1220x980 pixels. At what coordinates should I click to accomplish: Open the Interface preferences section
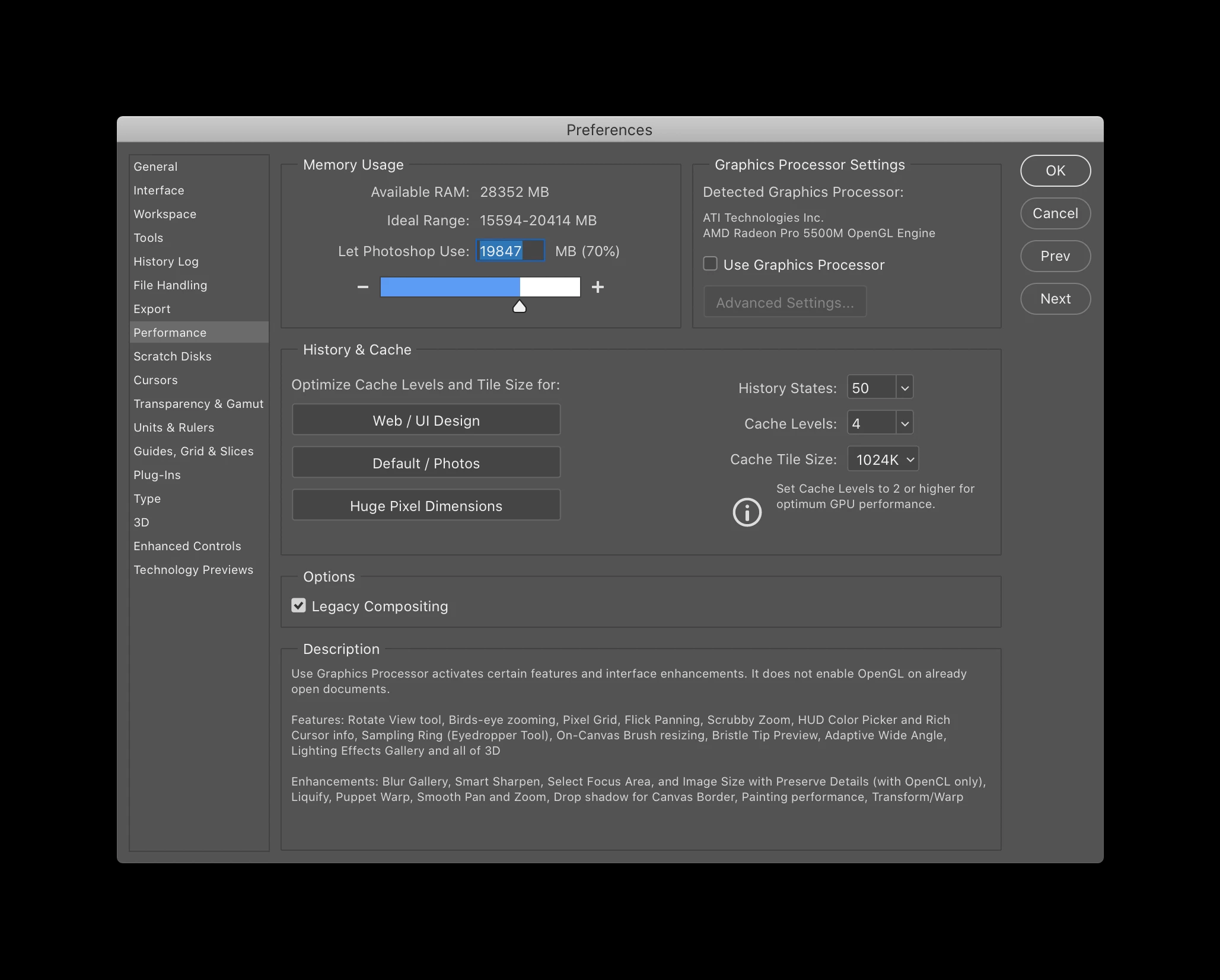[159, 190]
